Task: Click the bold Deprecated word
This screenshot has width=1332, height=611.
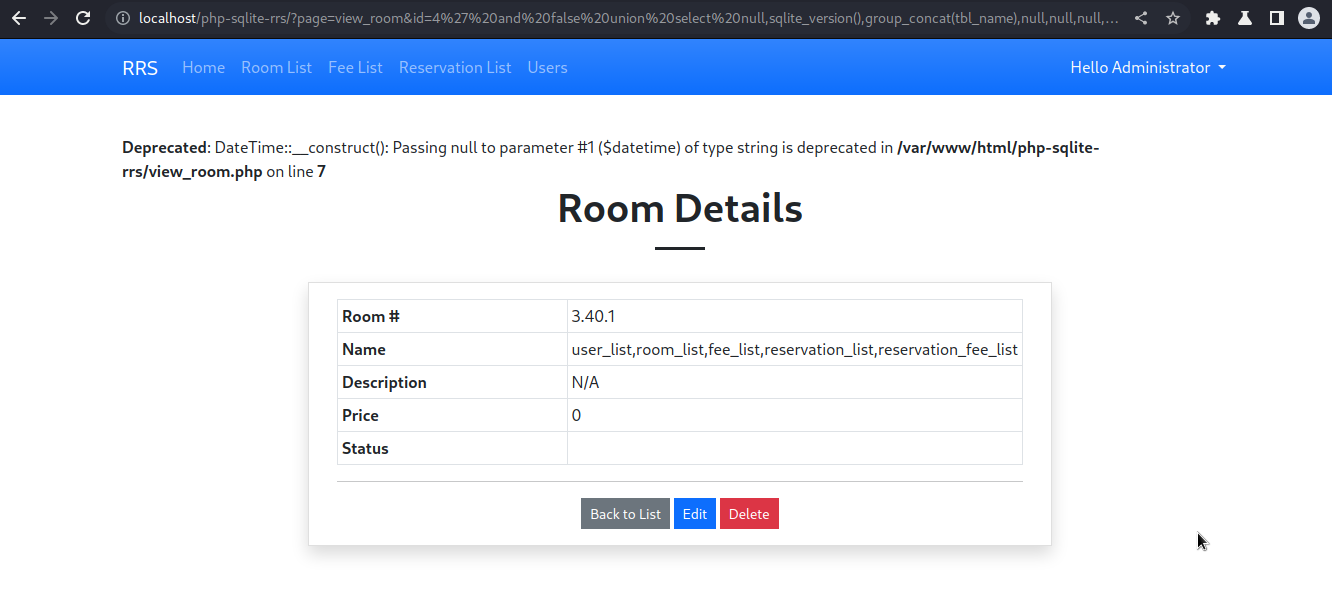Action: coord(165,148)
